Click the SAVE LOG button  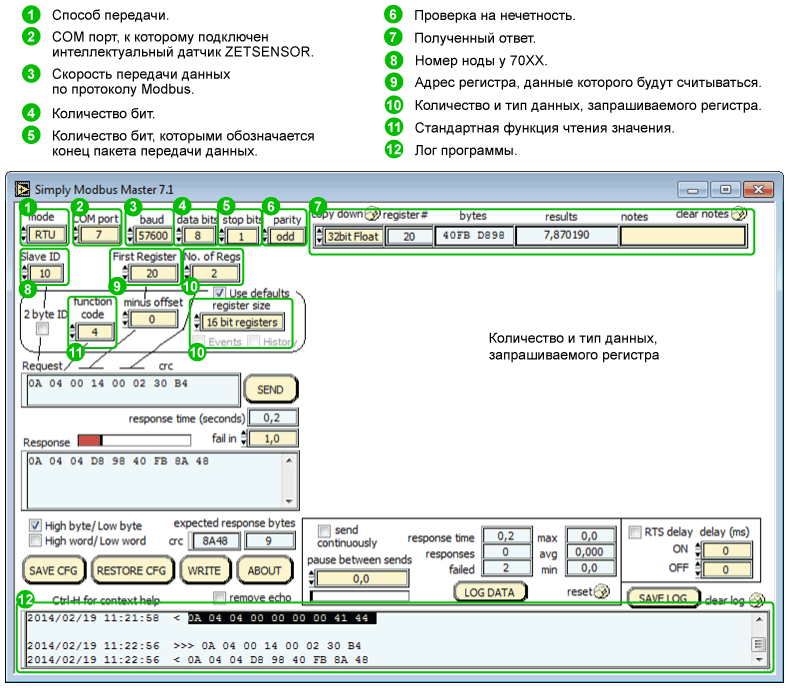663,598
